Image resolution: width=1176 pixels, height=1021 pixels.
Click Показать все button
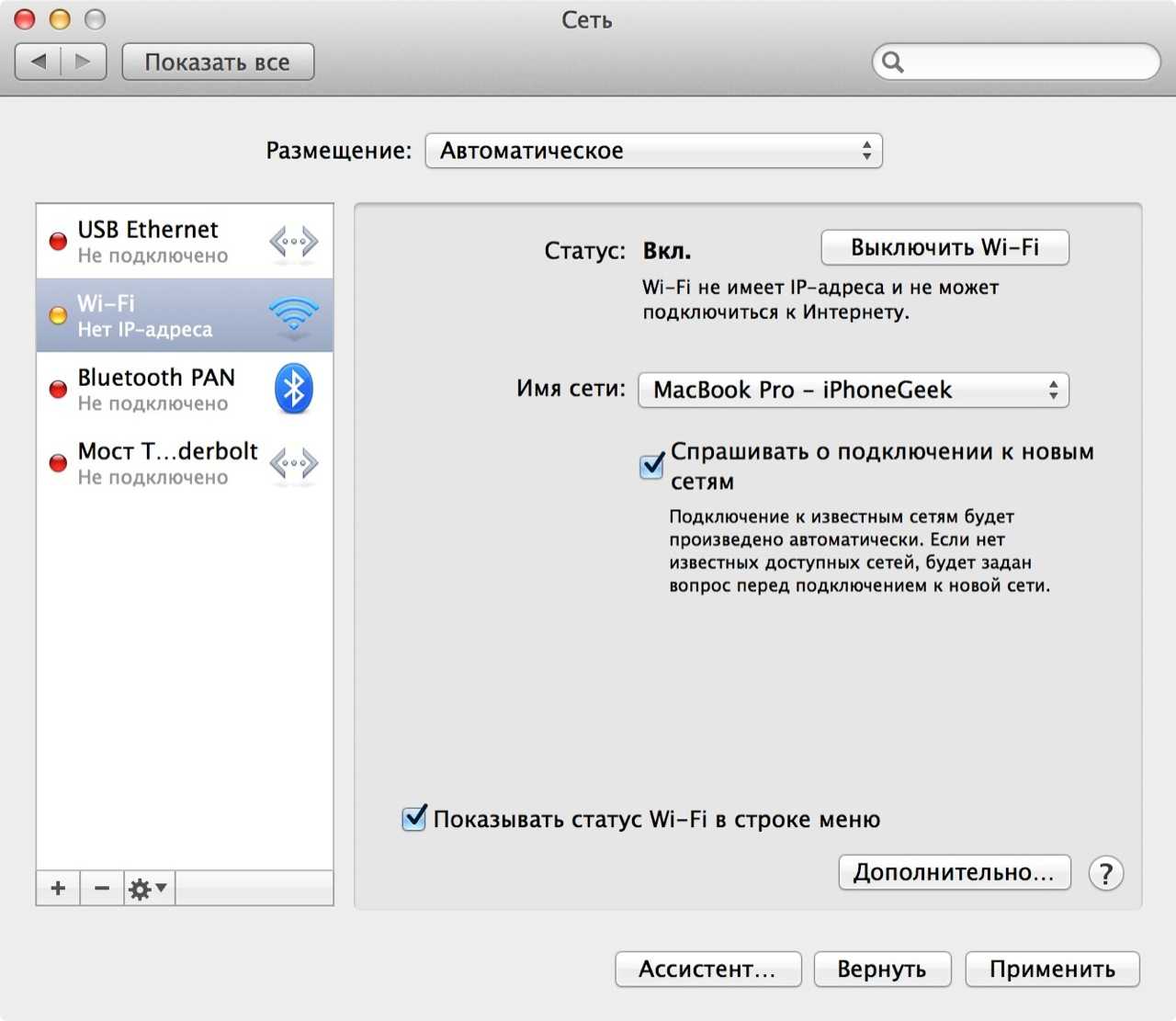pyautogui.click(x=218, y=62)
